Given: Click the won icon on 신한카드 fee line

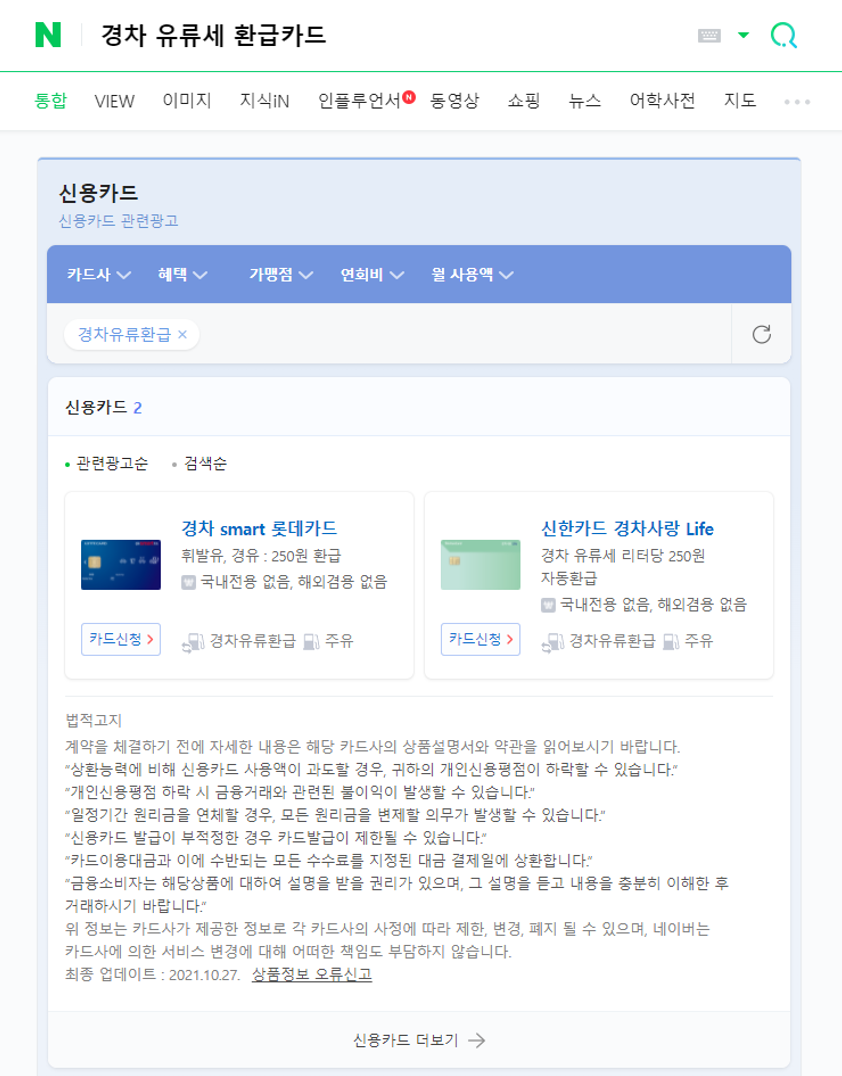Looking at the screenshot, I should click(x=548, y=605).
